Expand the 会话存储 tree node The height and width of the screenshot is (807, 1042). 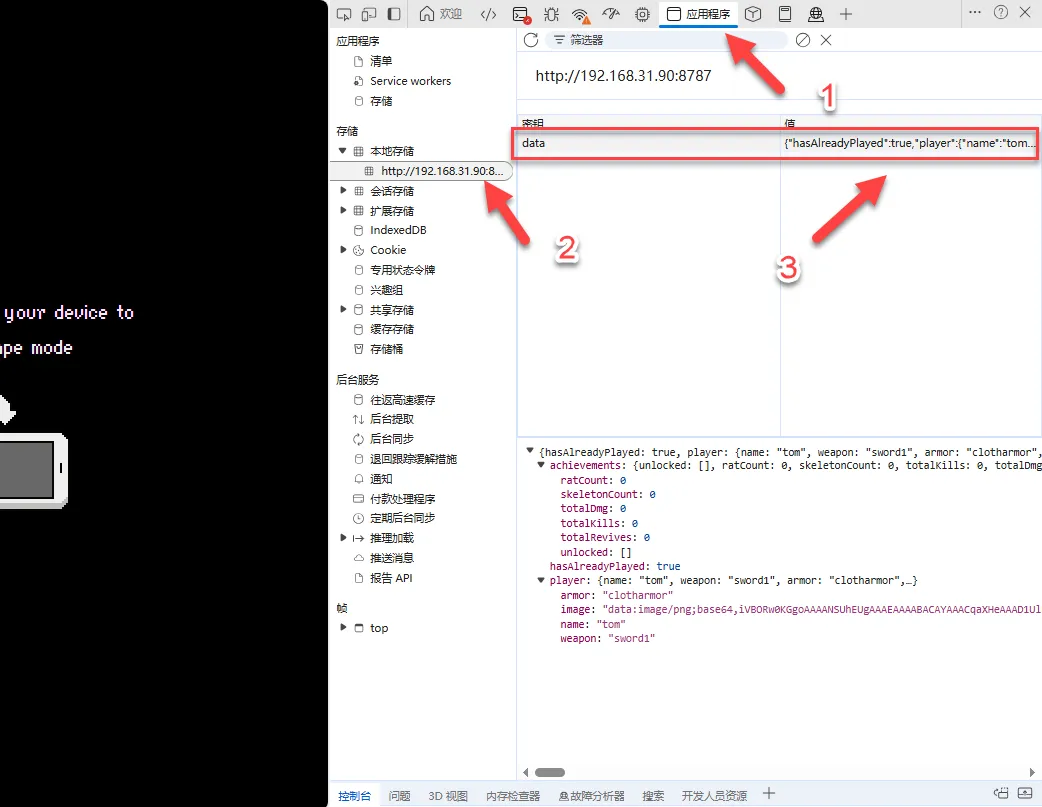pyautogui.click(x=345, y=191)
